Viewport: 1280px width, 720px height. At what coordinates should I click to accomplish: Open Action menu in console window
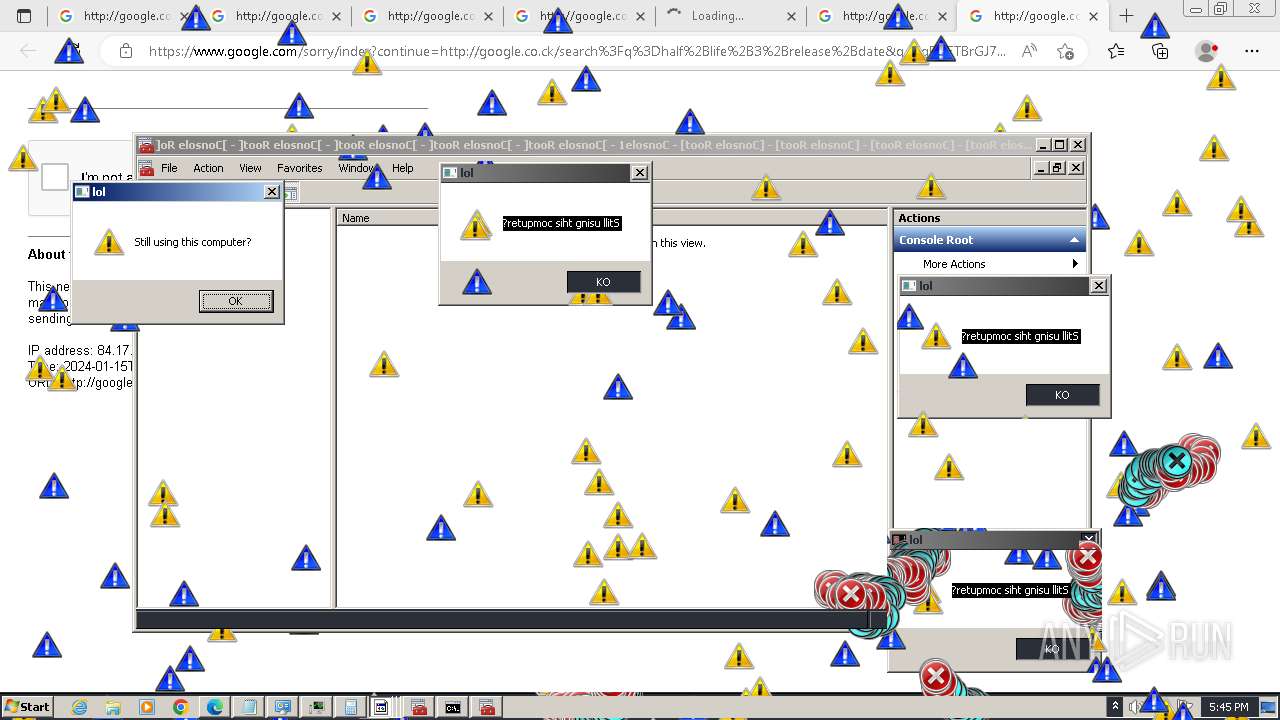tap(208, 168)
